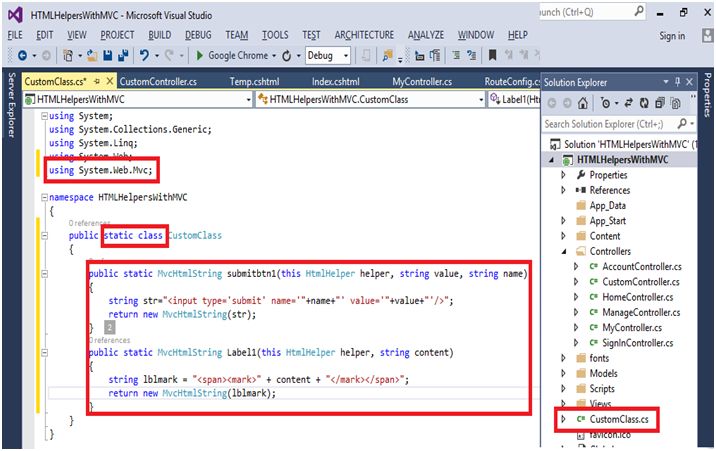Click the Sign in link

[672, 36]
